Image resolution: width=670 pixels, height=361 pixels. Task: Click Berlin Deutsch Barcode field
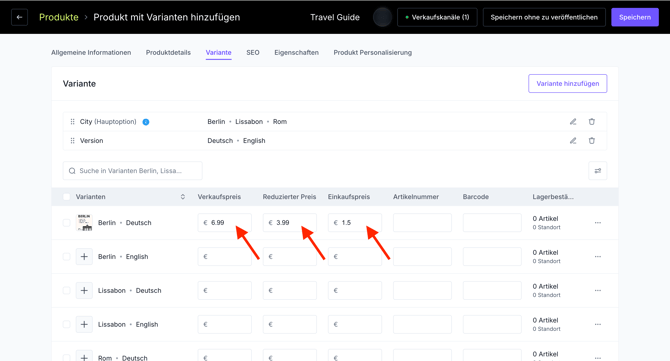(x=492, y=223)
